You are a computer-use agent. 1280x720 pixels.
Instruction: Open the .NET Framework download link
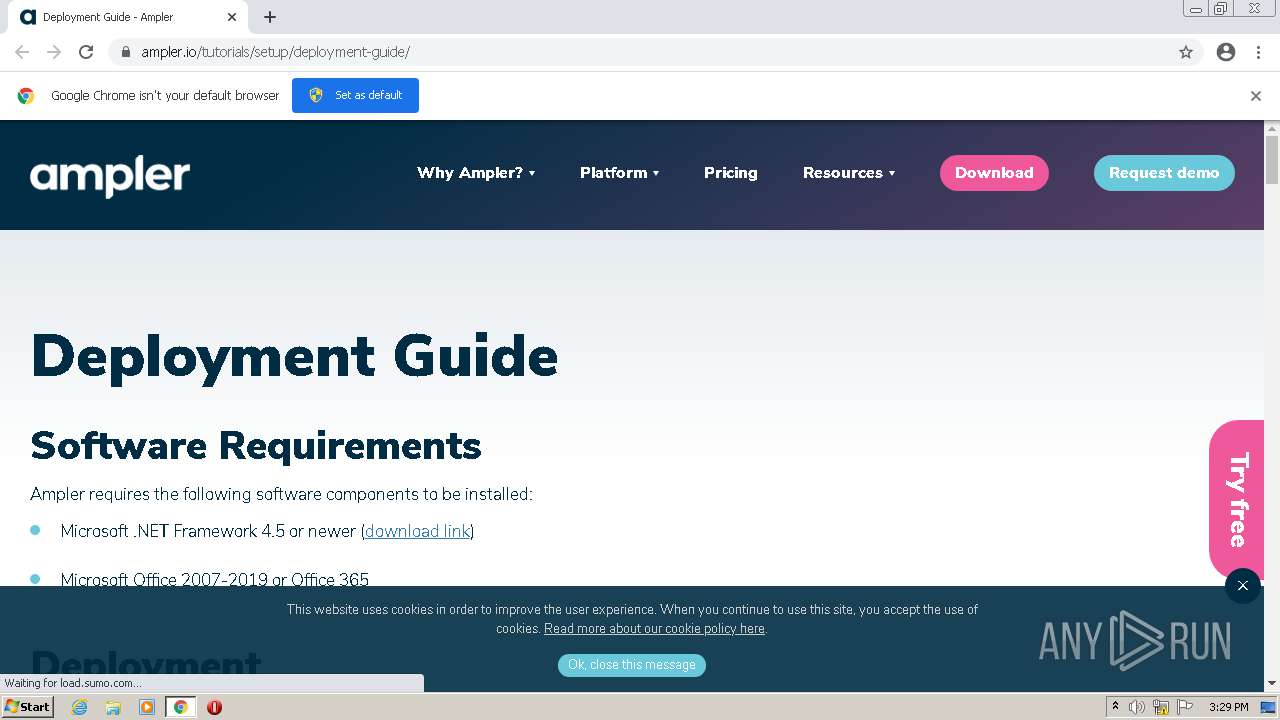pos(417,531)
